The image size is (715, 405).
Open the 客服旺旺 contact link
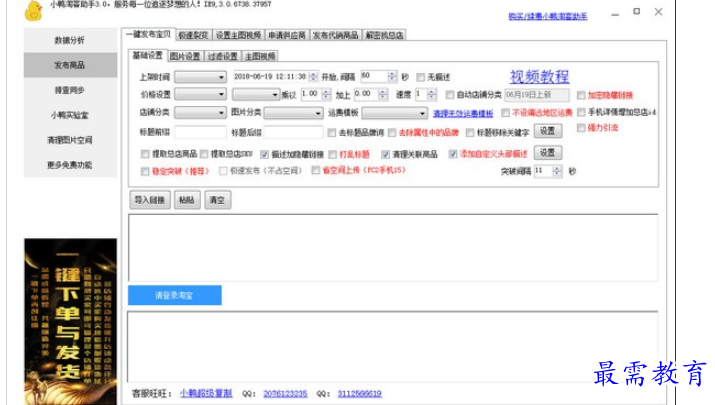pos(206,393)
